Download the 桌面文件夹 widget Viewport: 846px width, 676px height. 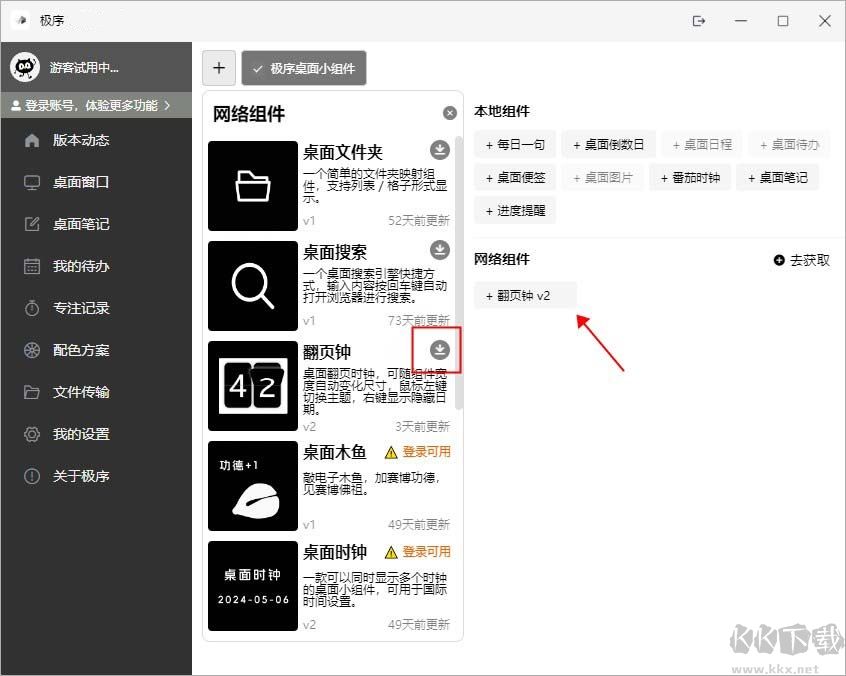(x=439, y=149)
